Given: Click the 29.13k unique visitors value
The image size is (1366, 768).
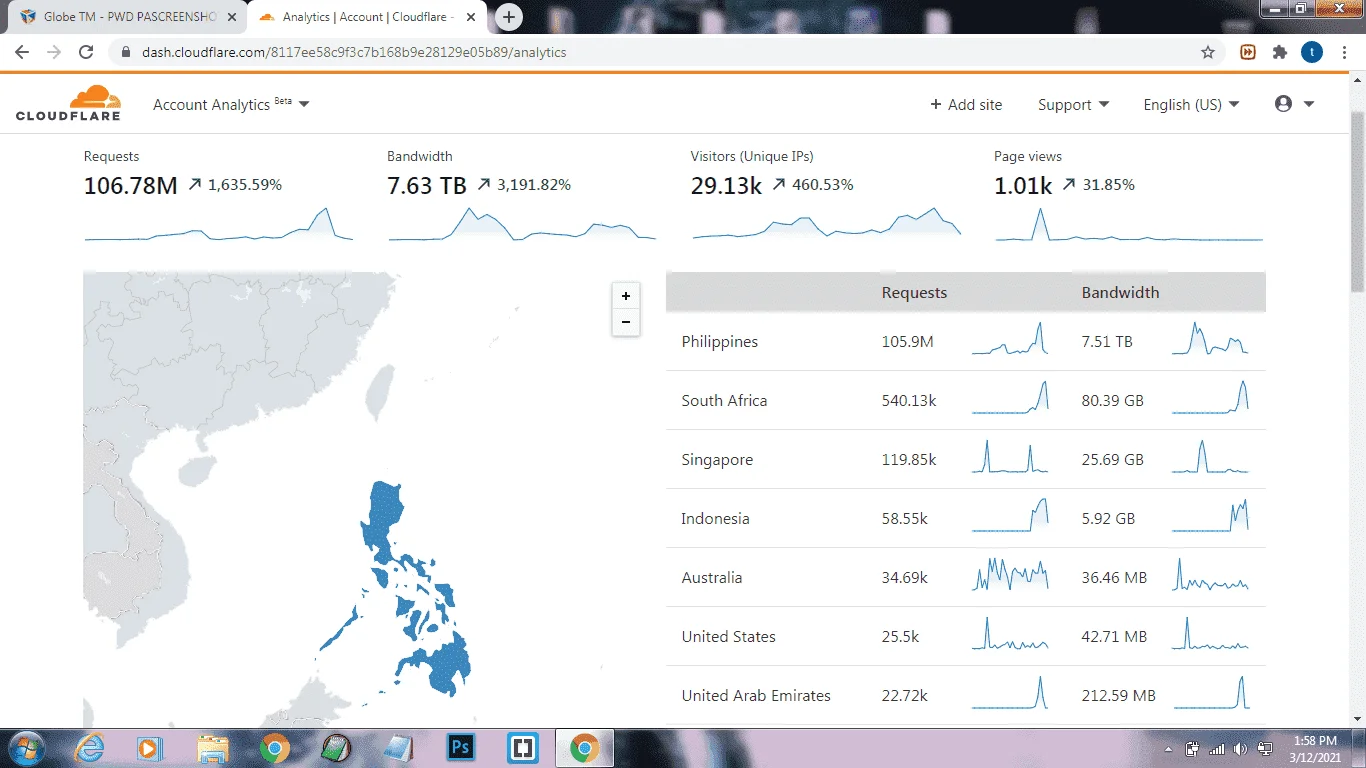Looking at the screenshot, I should coord(726,185).
